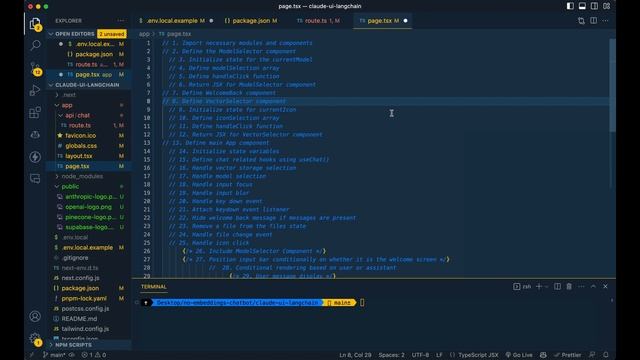Open the Search view in the activity bar
This screenshot has height=360, width=640.
35,45
